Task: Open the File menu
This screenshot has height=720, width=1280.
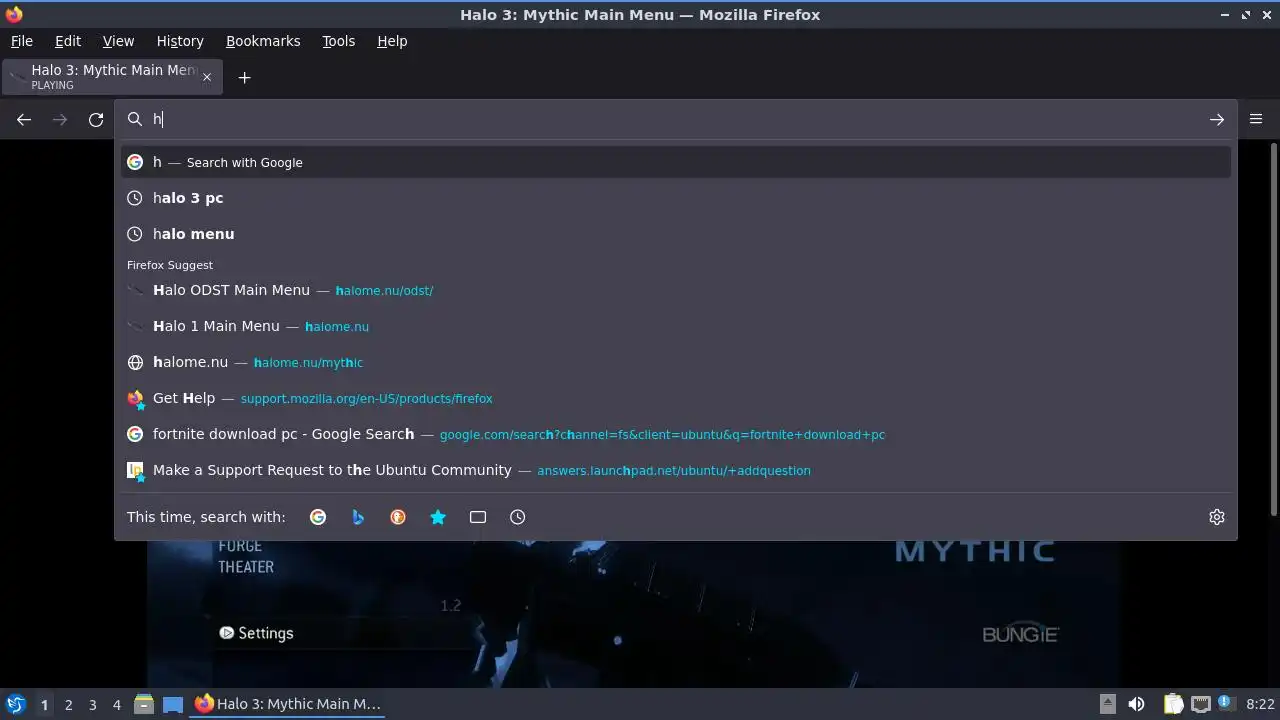Action: (21, 41)
